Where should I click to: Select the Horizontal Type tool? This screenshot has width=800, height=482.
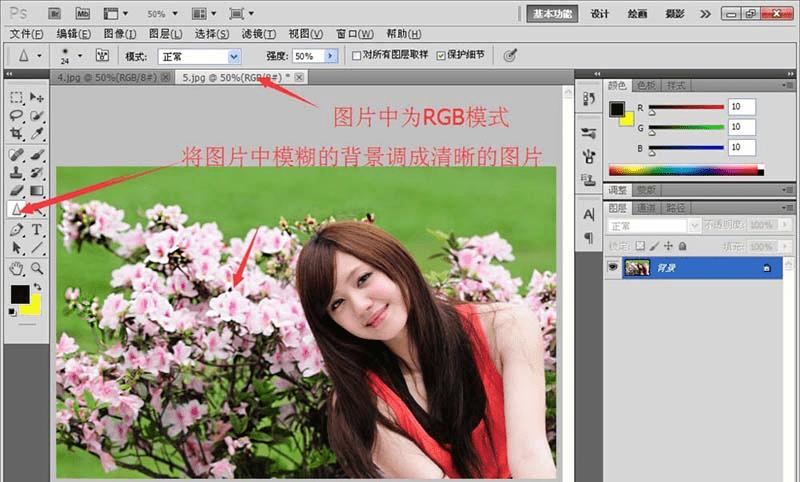(37, 230)
